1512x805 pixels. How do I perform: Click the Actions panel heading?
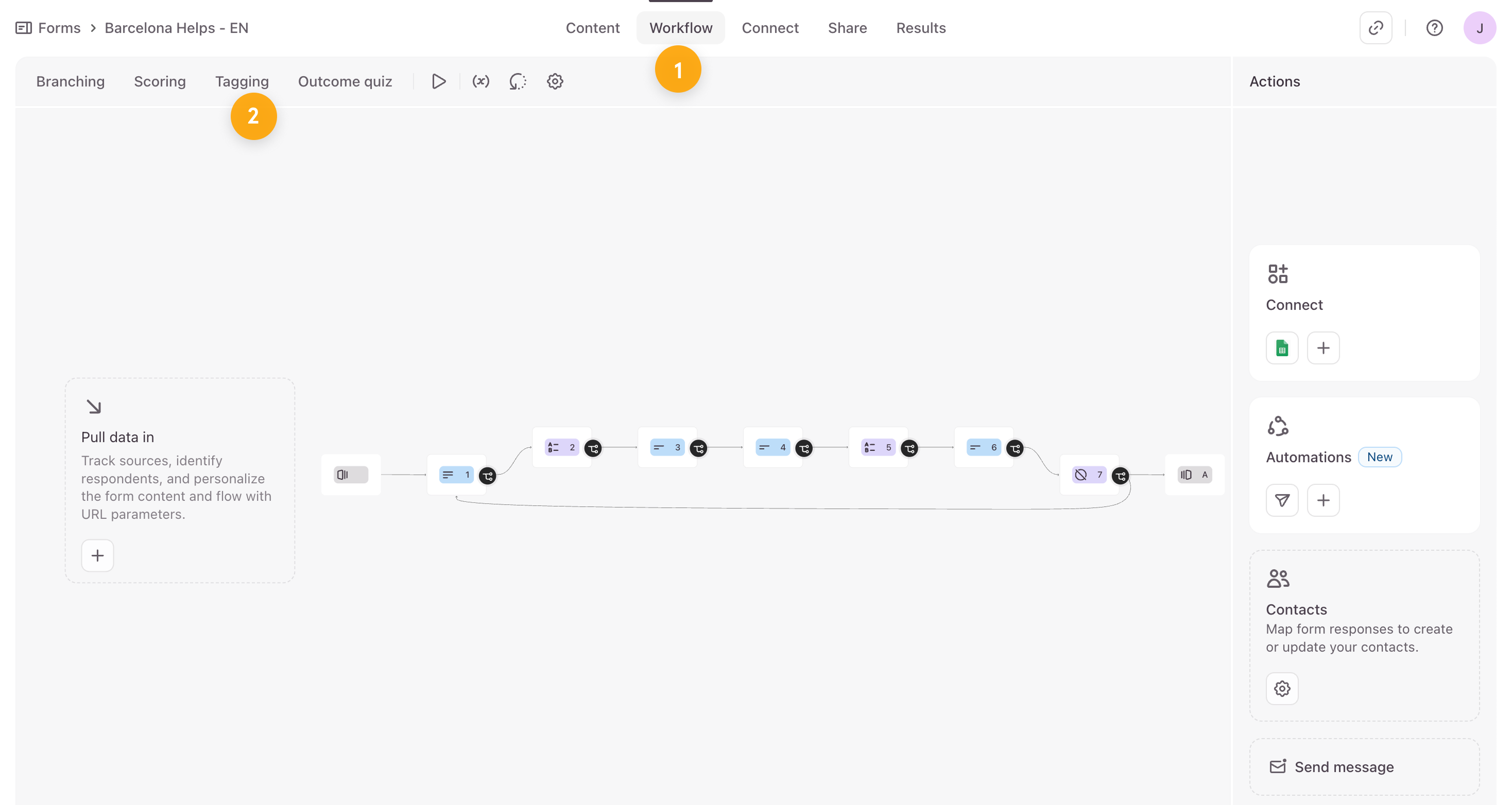(x=1274, y=81)
